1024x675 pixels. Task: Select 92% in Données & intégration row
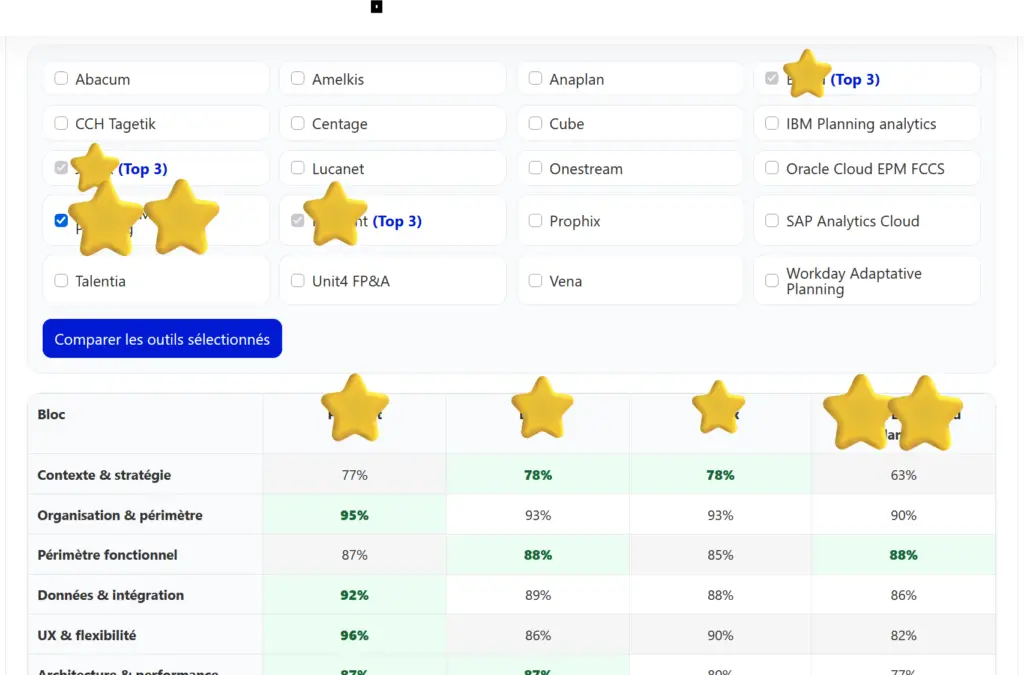point(355,595)
